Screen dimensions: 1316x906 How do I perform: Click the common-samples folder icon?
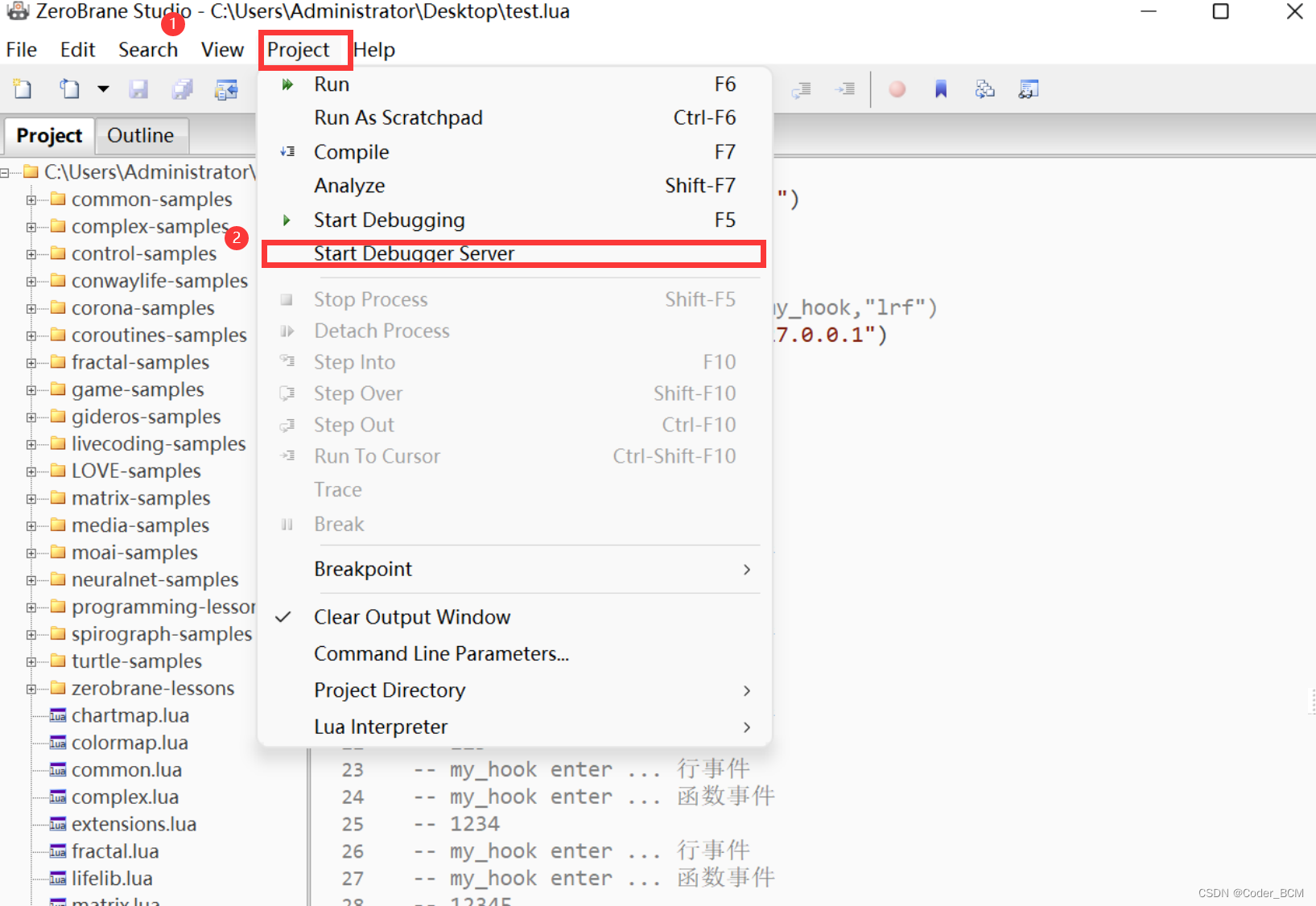tap(58, 199)
